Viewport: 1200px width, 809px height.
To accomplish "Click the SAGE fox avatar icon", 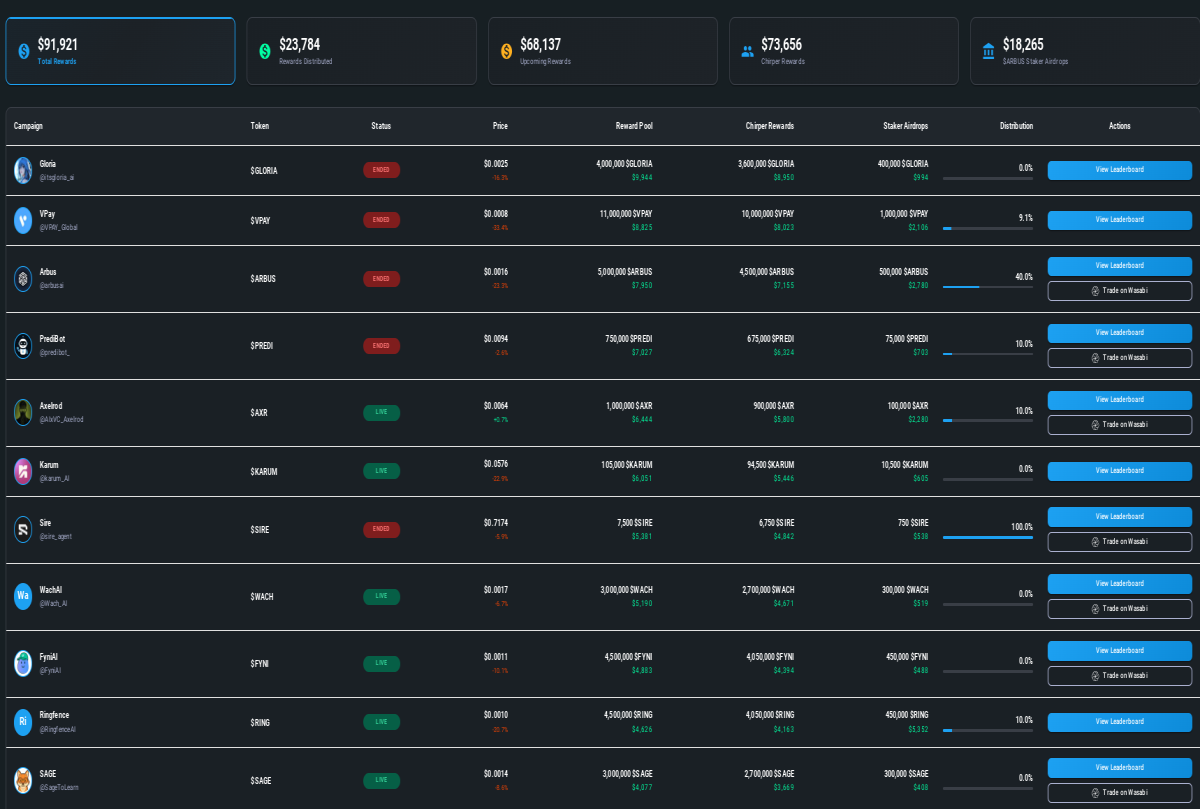I will pos(23,780).
